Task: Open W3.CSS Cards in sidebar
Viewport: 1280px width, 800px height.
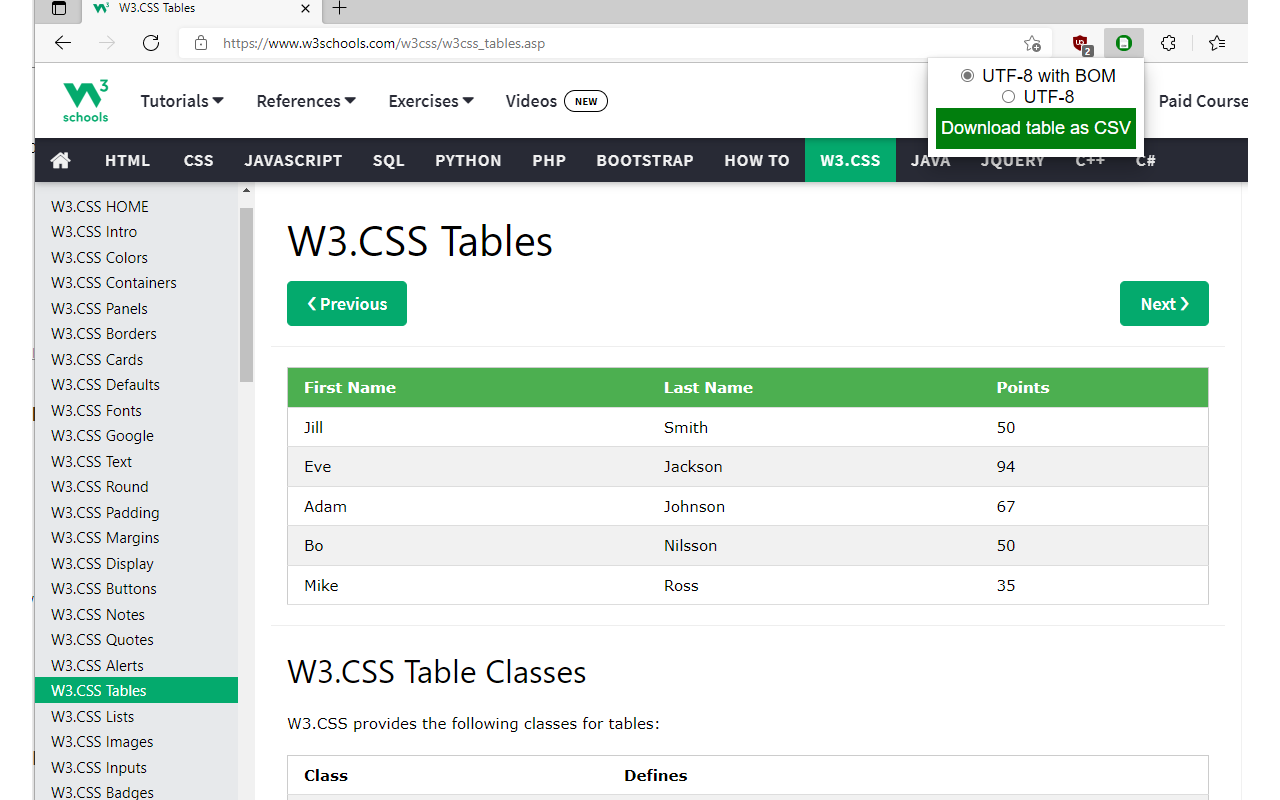Action: 136,360
